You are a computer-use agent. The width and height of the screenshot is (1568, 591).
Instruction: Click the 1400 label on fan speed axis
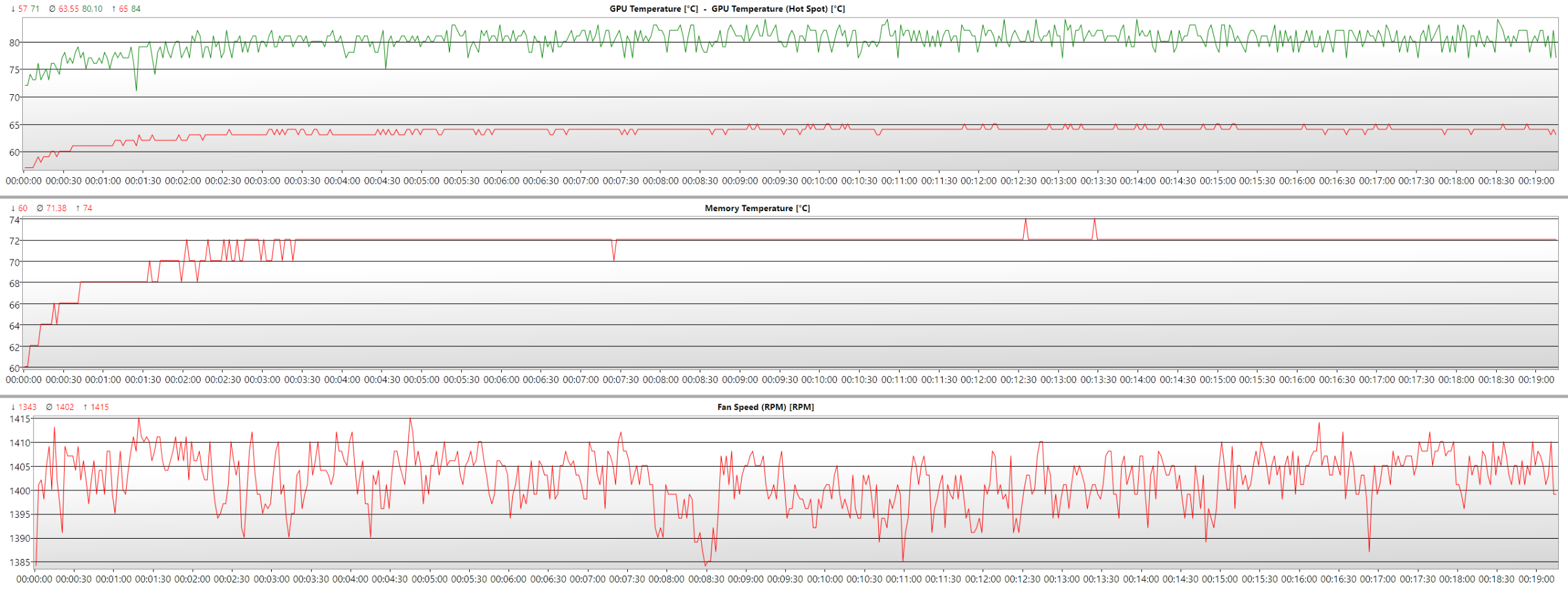tap(20, 491)
